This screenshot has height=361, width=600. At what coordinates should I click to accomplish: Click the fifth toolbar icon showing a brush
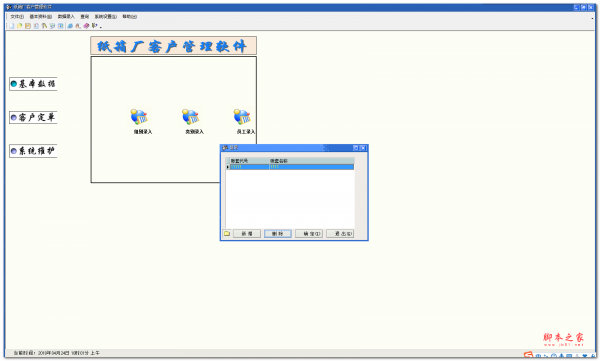[x=44, y=26]
